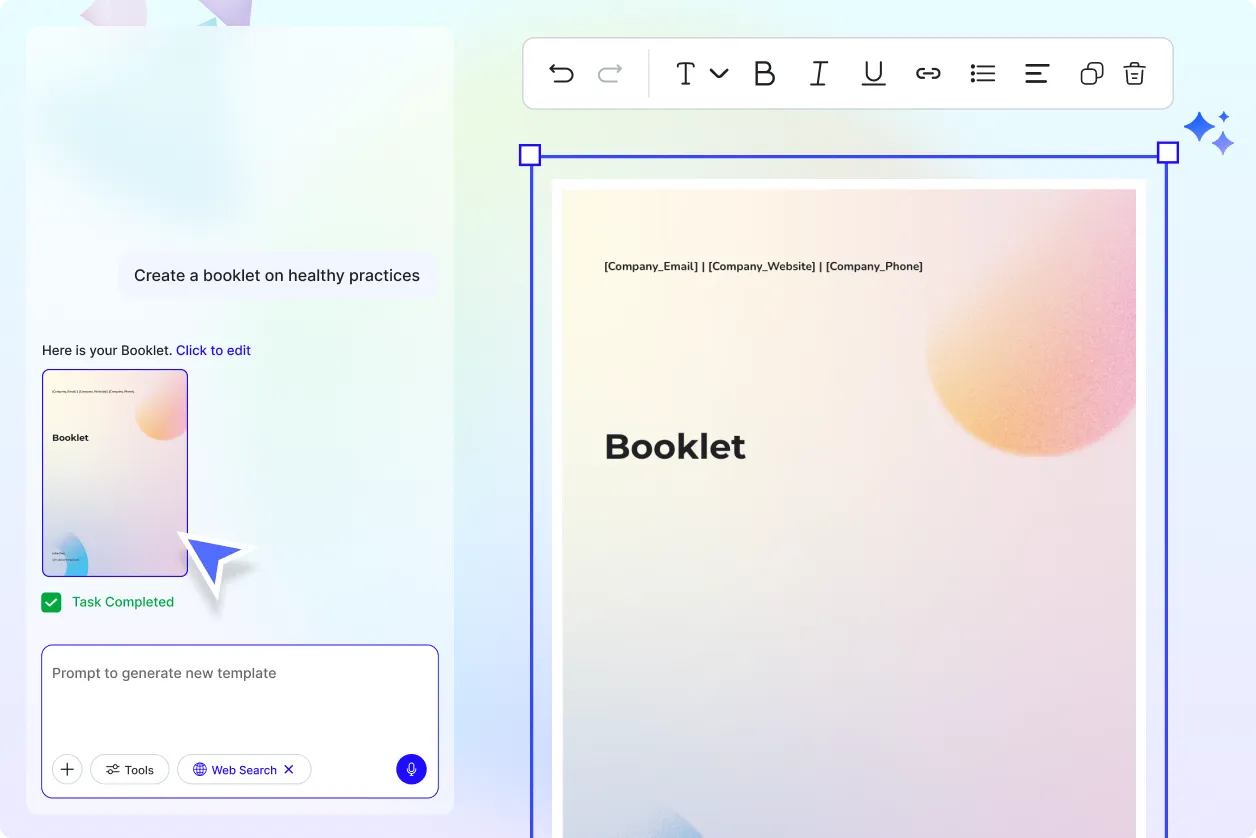Toggle the Task Completed checkbox

click(x=51, y=602)
